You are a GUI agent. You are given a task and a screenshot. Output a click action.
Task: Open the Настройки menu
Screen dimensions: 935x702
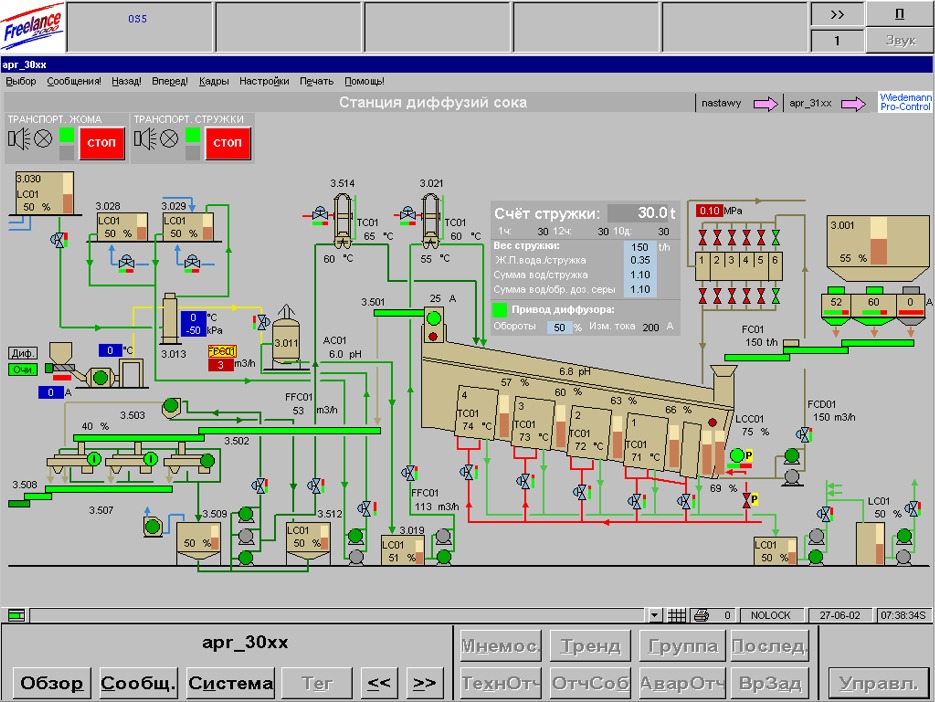264,81
